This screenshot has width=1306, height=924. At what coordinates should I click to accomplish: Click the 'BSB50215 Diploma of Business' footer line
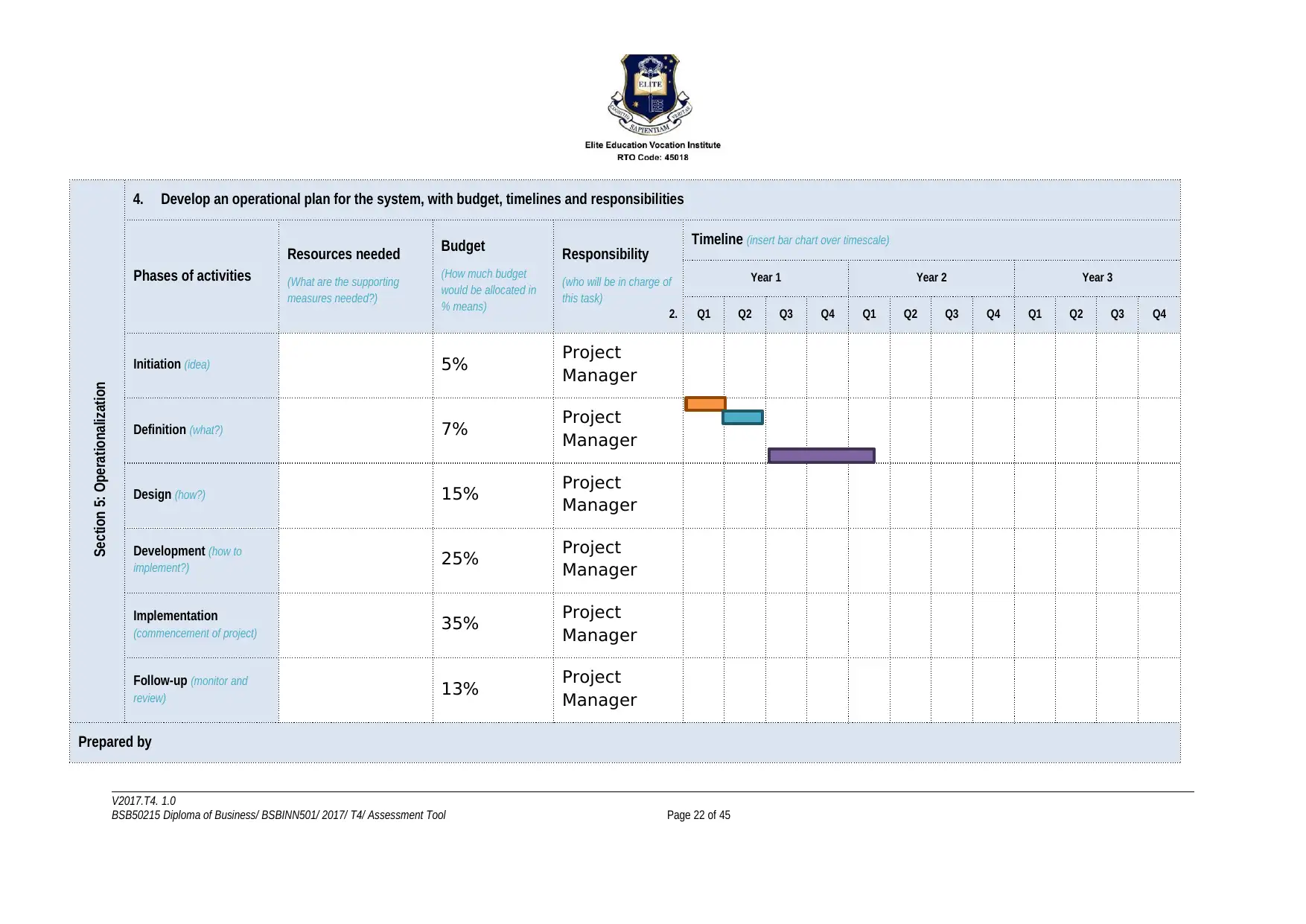(278, 815)
